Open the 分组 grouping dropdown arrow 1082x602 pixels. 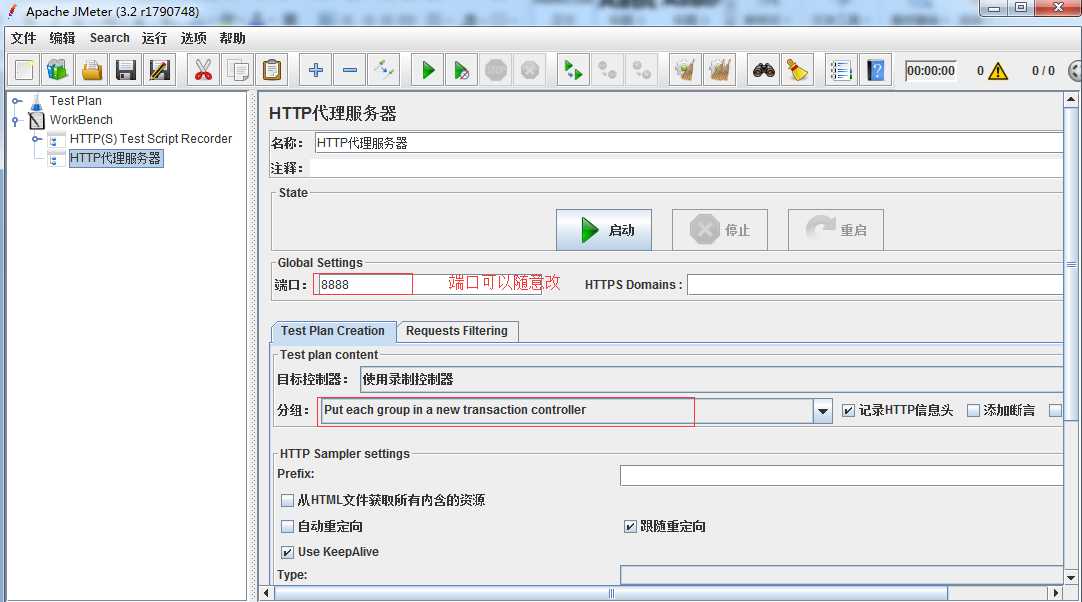click(822, 411)
